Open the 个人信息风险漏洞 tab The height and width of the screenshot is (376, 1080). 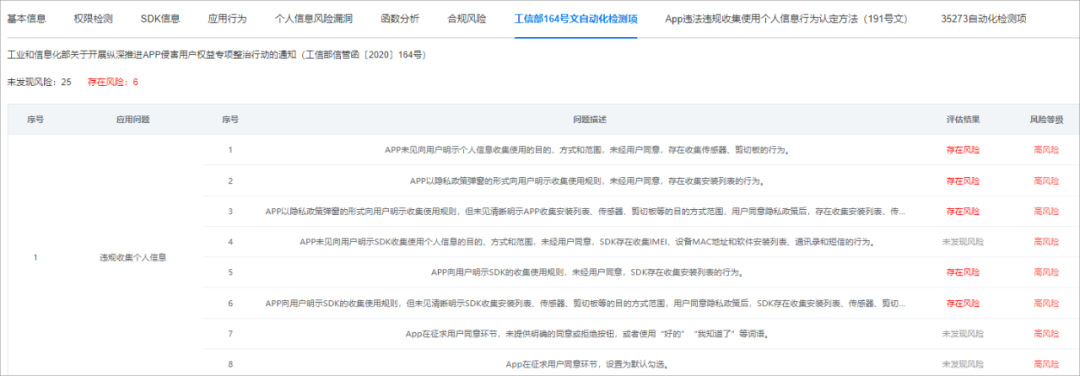(313, 19)
